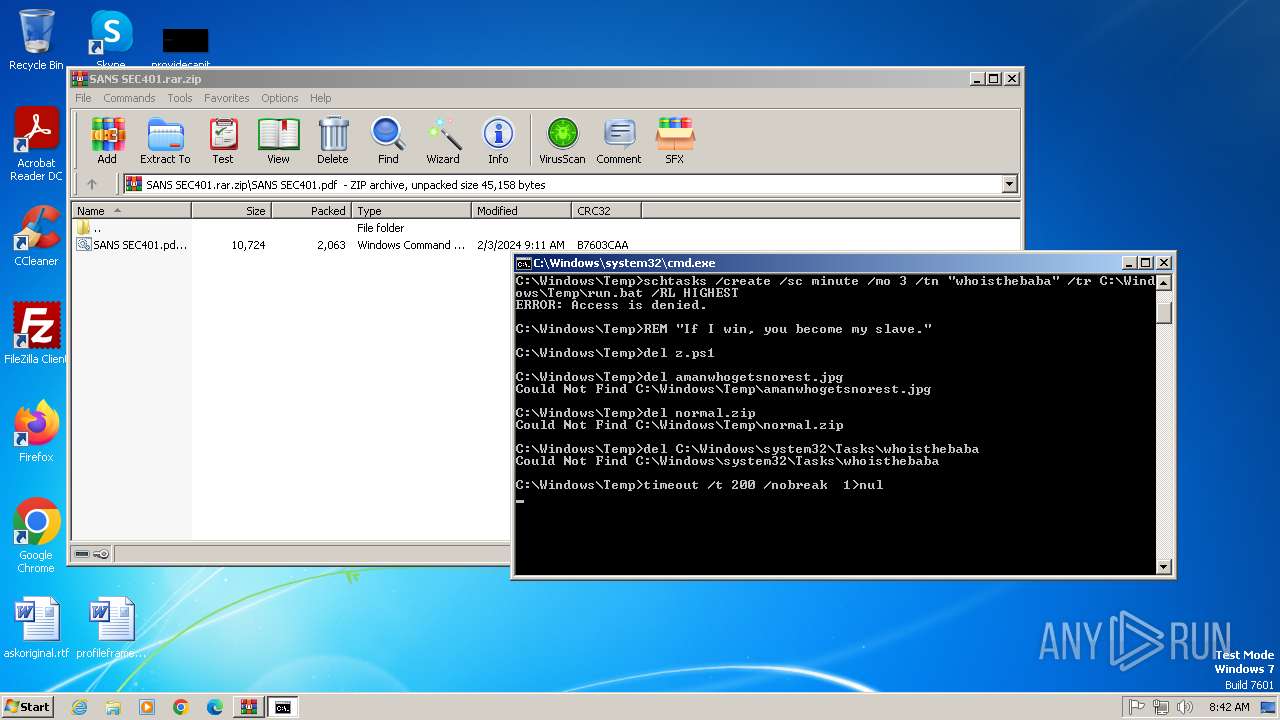Open the archive Comment tool
Image resolution: width=1280 pixels, height=720 pixels.
619,140
